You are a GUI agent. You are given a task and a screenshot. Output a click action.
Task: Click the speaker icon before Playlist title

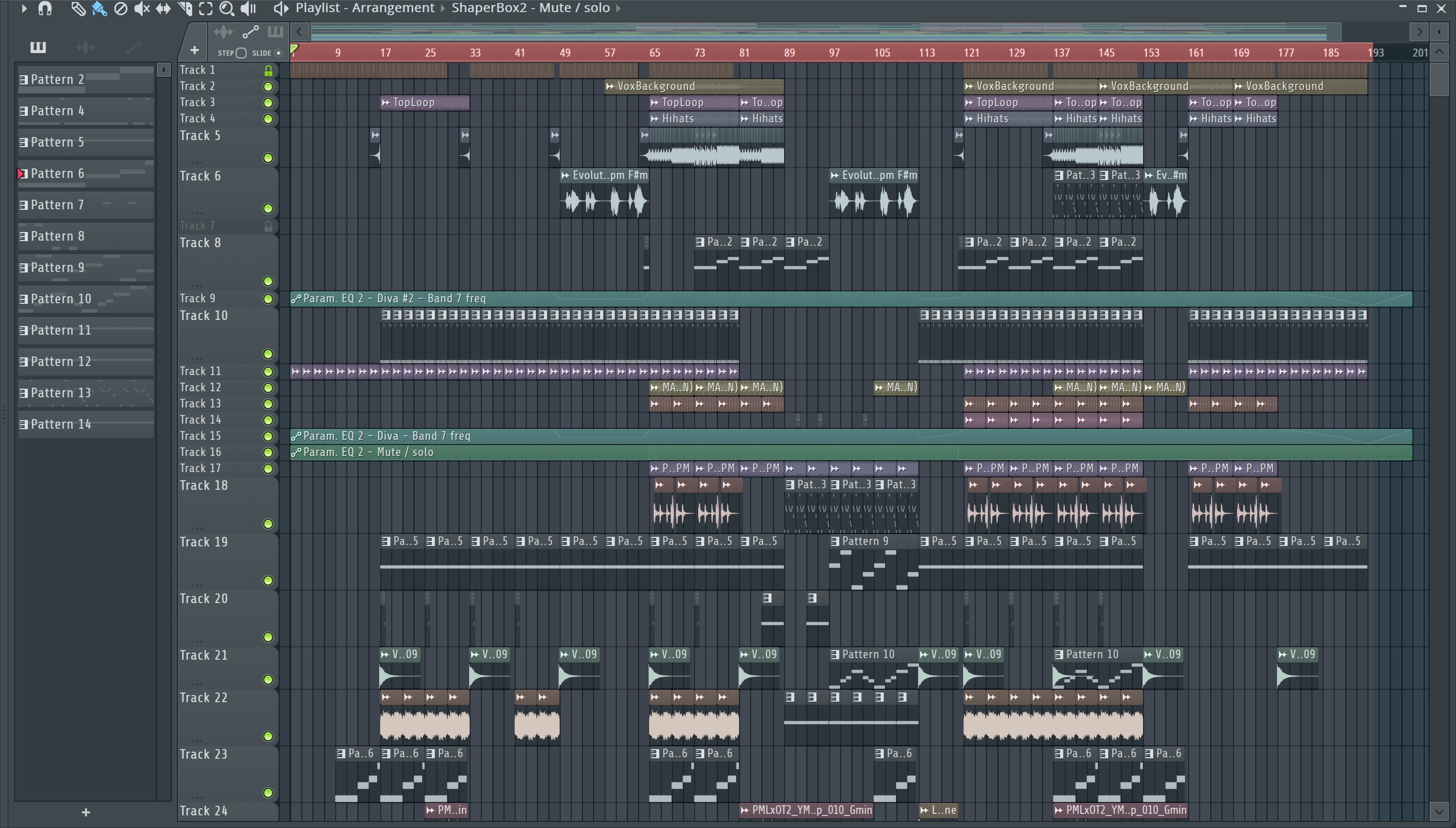281,8
